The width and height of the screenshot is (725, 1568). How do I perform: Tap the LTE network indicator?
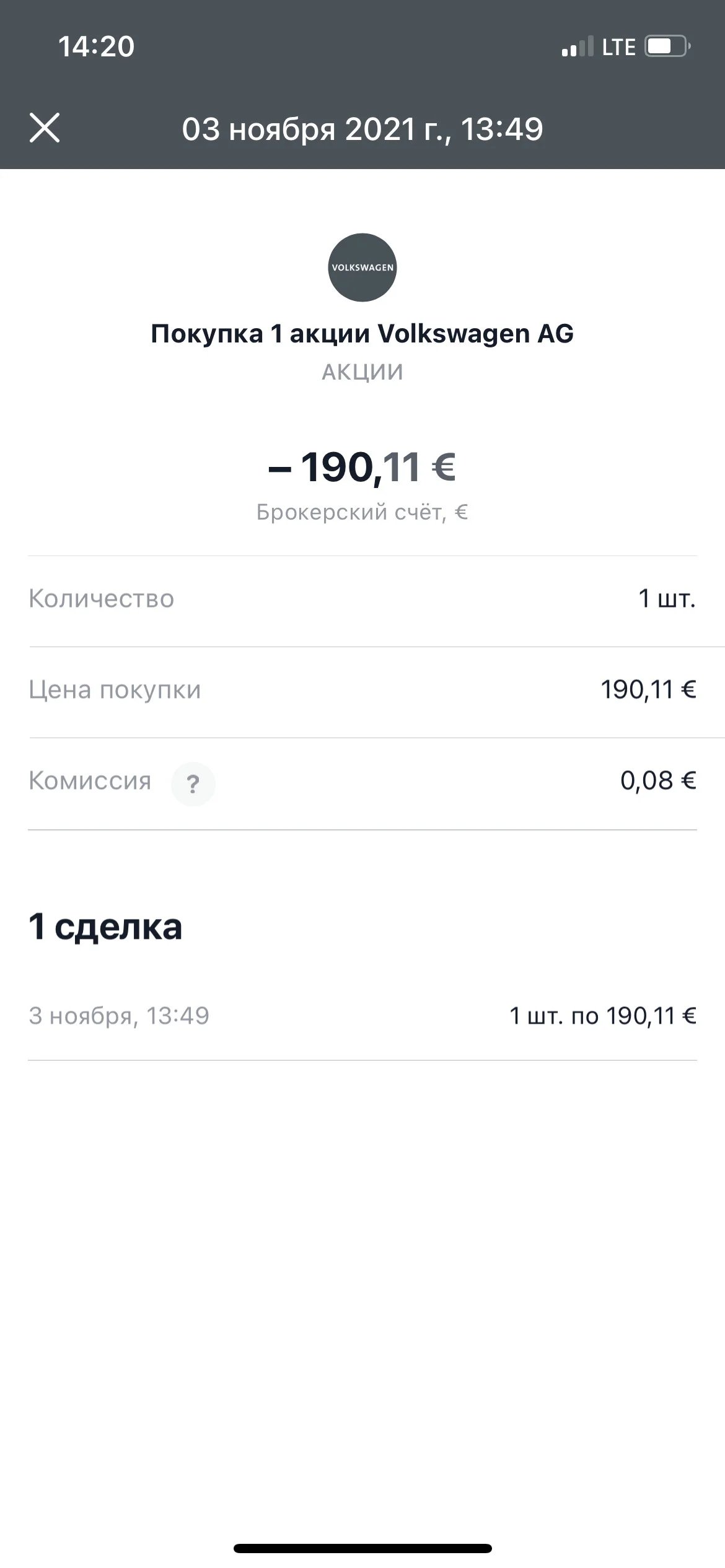tap(618, 47)
